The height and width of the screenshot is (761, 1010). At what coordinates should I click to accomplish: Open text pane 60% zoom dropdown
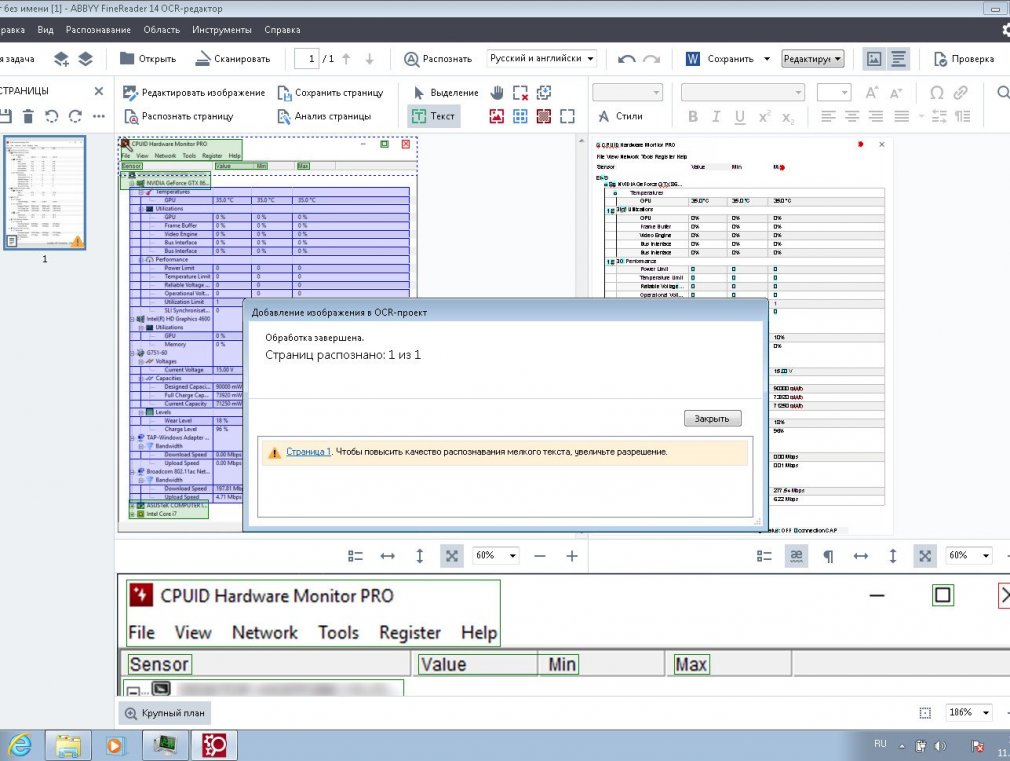coord(969,555)
